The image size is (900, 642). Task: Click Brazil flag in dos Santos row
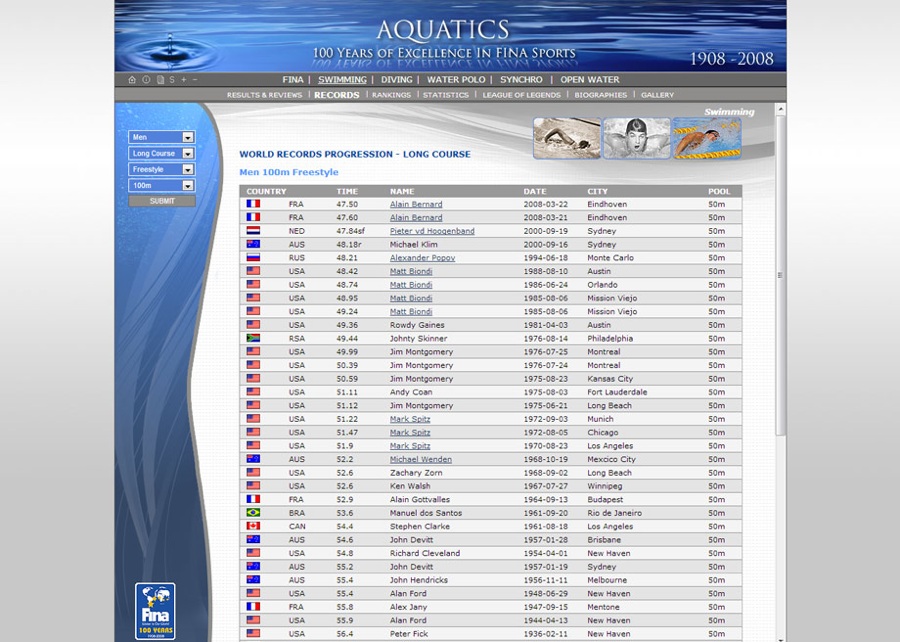point(253,512)
